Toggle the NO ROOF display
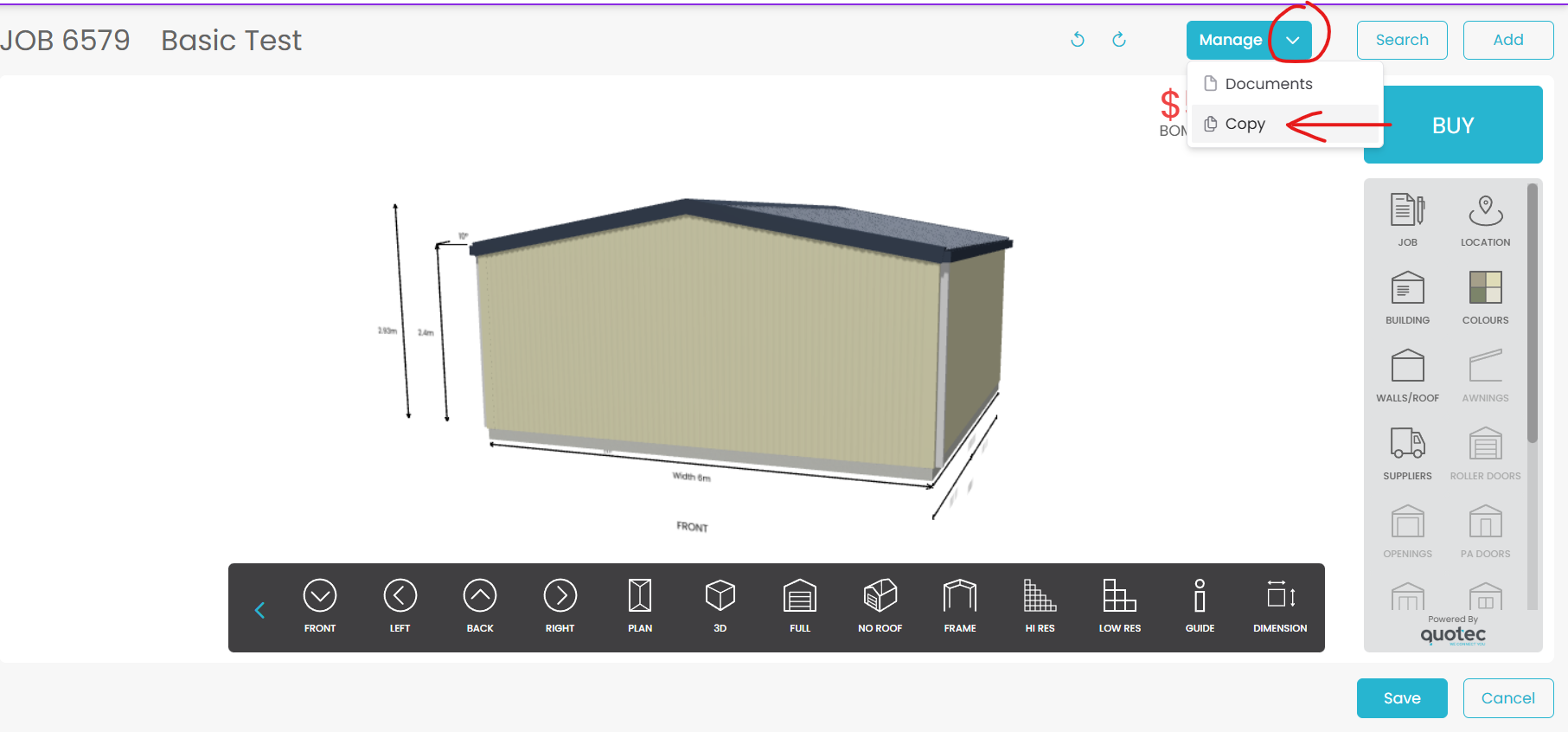The height and width of the screenshot is (732, 1568). pos(880,596)
